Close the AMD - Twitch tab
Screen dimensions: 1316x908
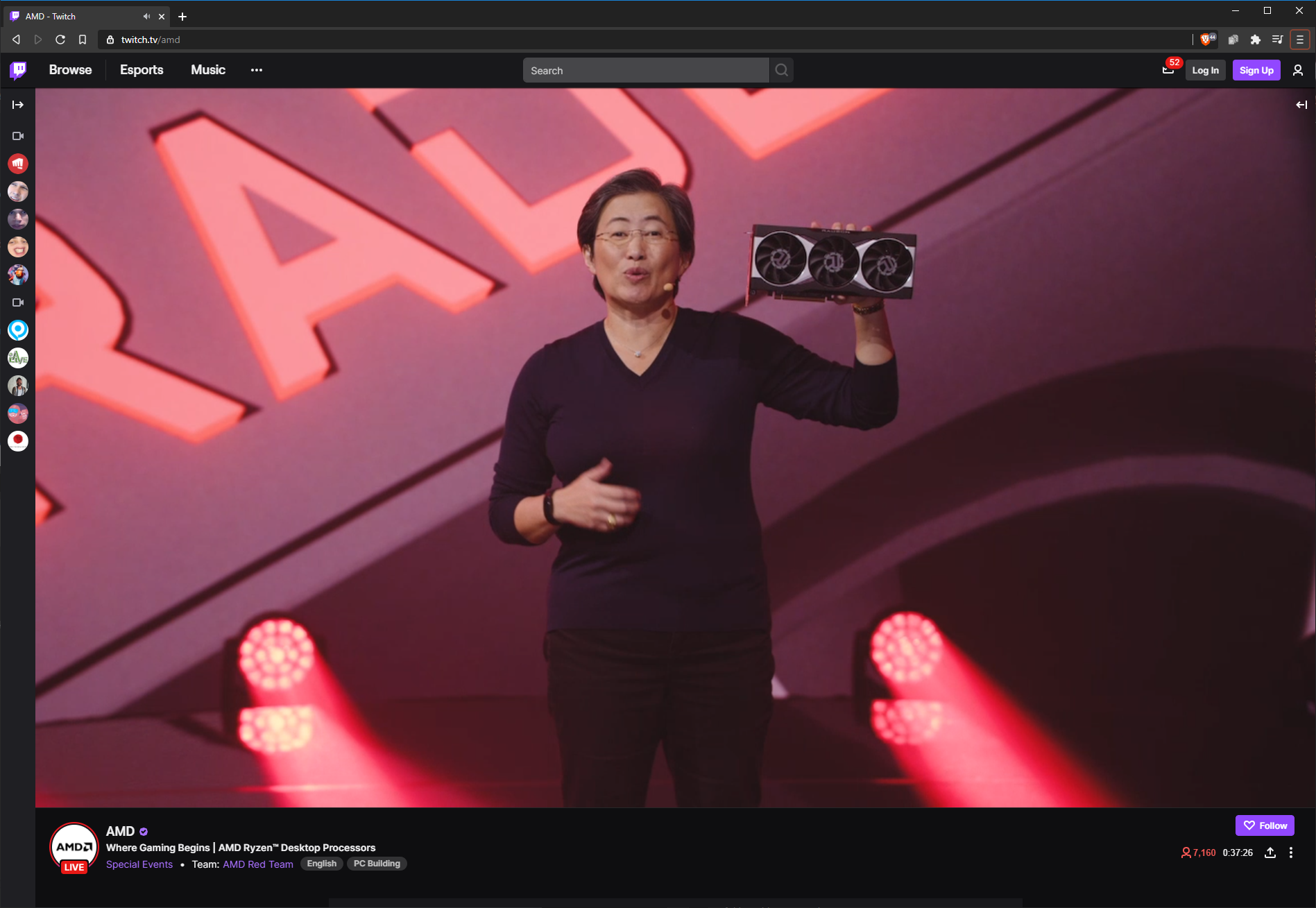click(x=162, y=16)
